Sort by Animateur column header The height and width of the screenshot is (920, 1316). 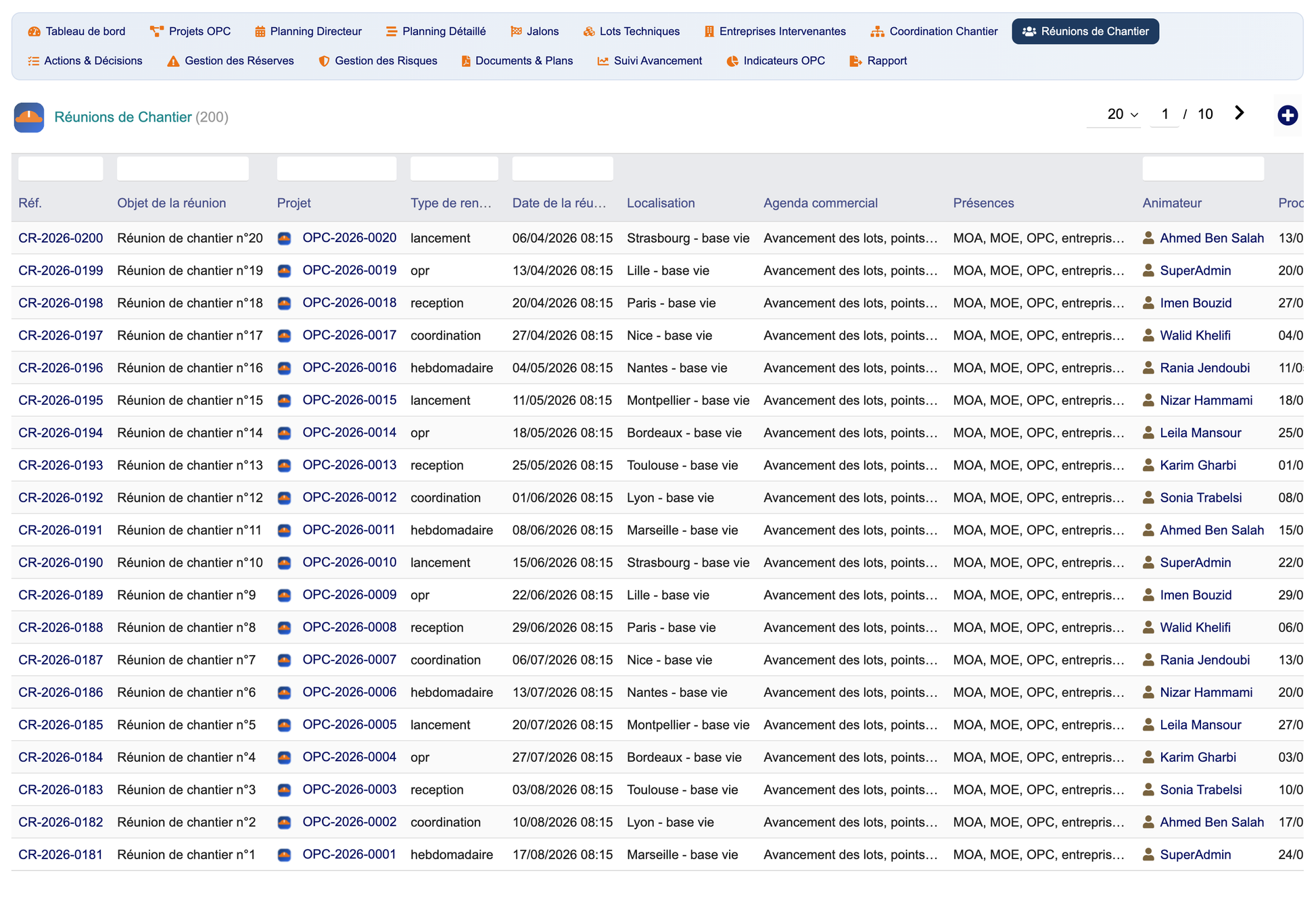[x=1172, y=203]
